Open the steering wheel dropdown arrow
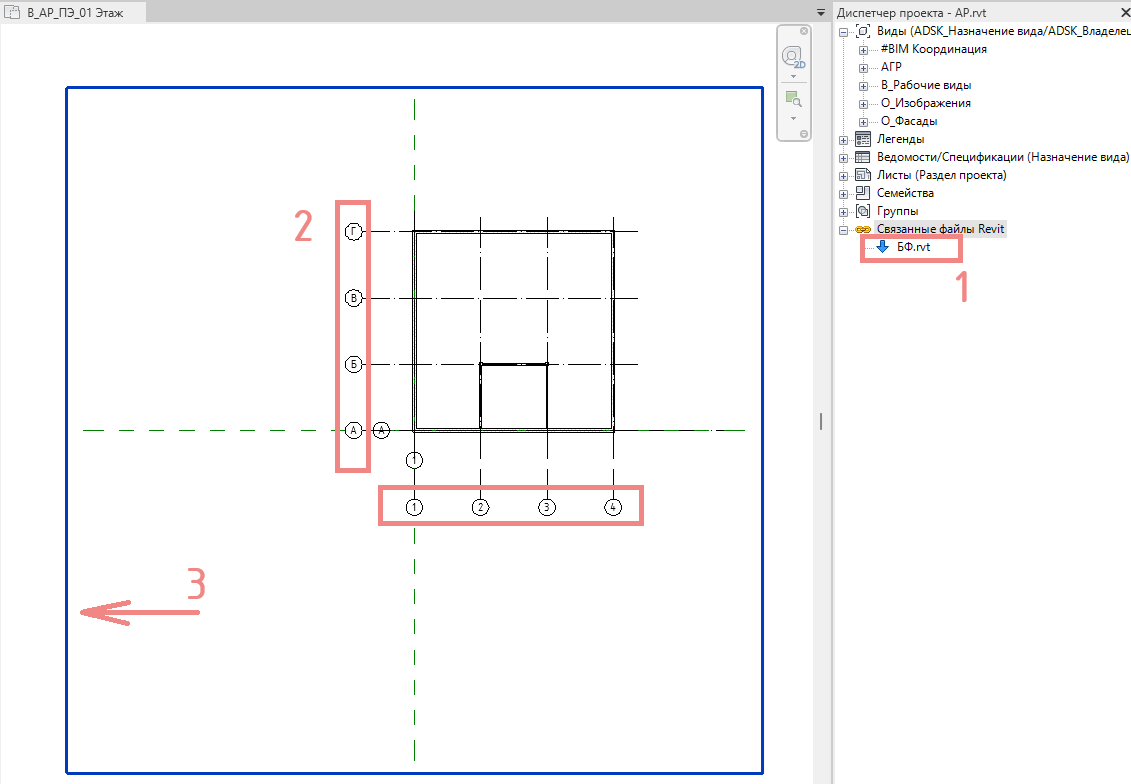The height and width of the screenshot is (784, 1131). 793,76
